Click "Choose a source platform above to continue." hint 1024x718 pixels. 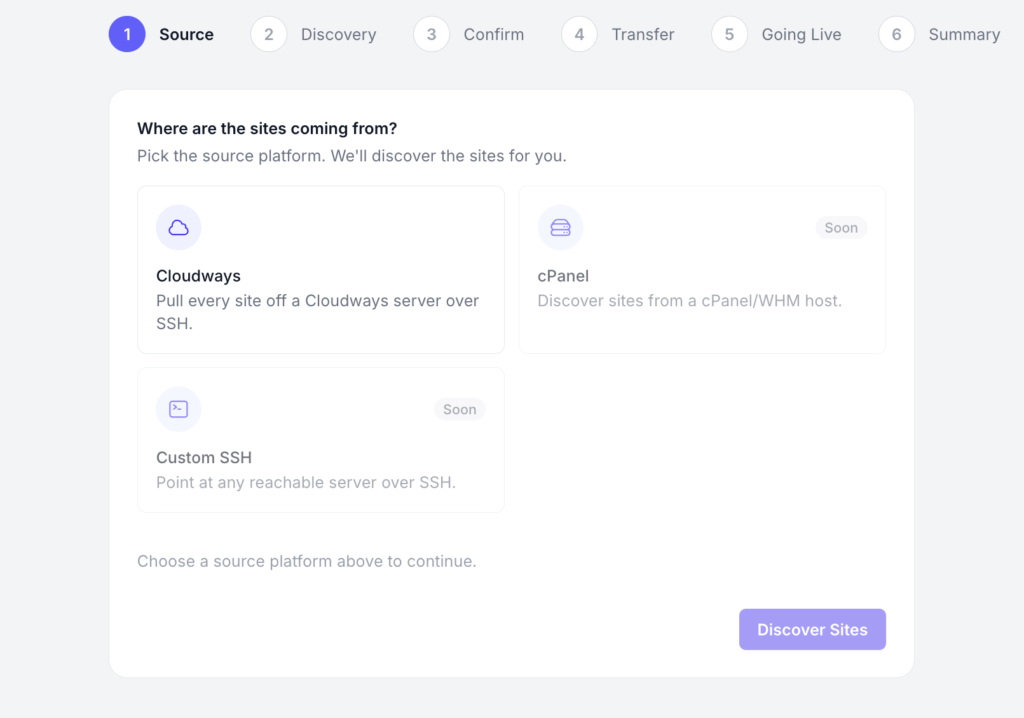pyautogui.click(x=307, y=561)
